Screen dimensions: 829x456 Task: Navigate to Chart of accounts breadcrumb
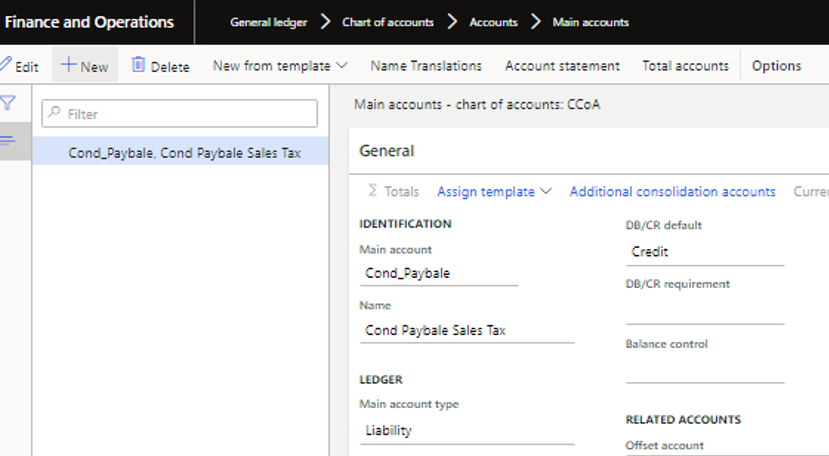tap(388, 22)
